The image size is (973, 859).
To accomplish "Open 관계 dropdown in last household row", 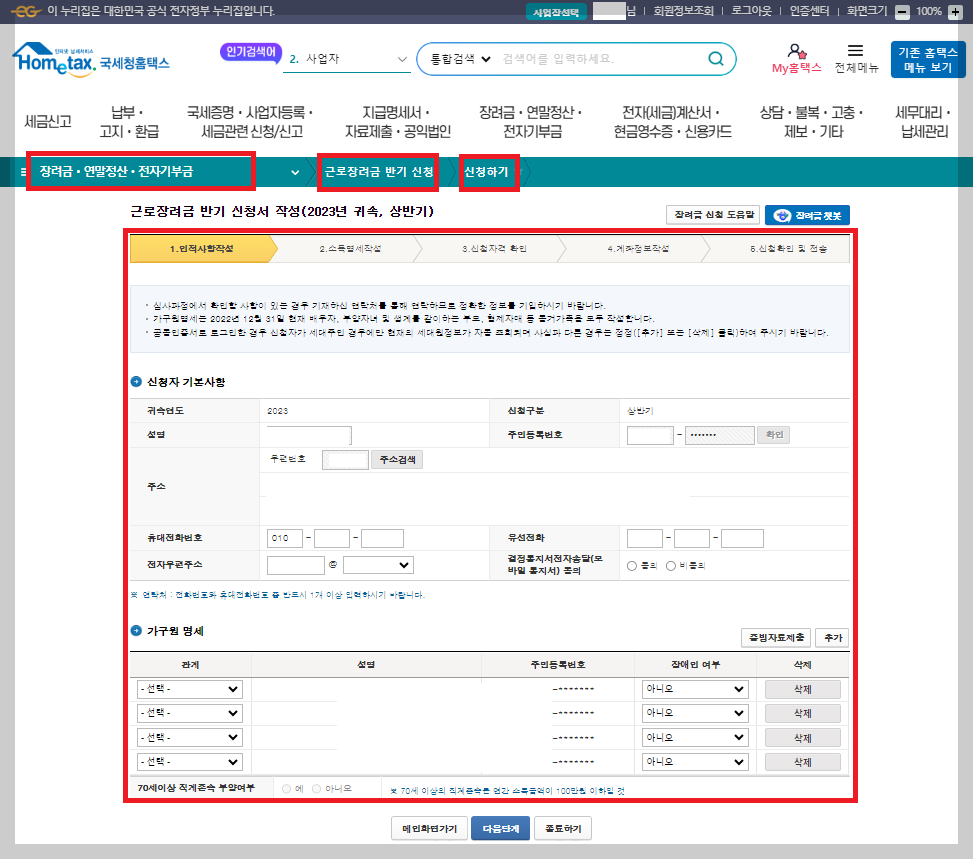I will tap(189, 762).
